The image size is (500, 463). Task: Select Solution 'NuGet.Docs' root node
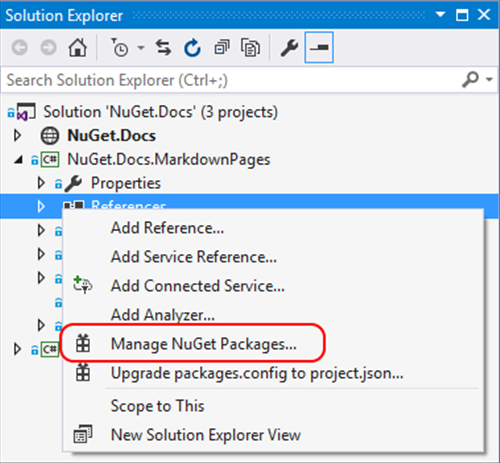160,112
